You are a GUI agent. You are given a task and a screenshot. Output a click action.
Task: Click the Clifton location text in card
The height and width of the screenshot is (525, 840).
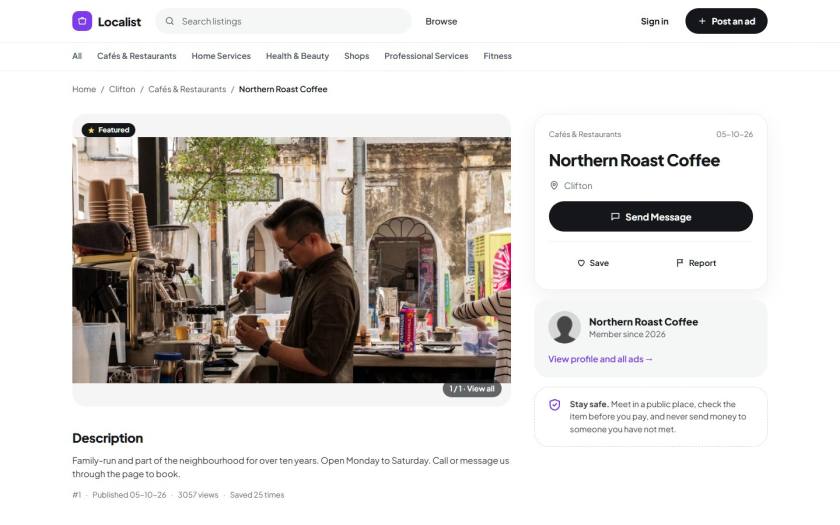578,186
